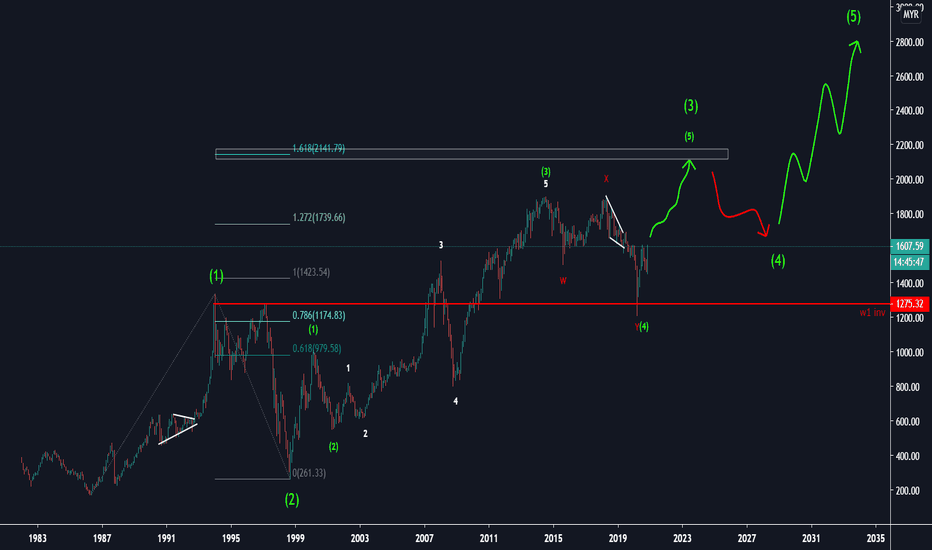
Task: Select the 1.618(2141.79) Fibonacci label
Action: [319, 149]
